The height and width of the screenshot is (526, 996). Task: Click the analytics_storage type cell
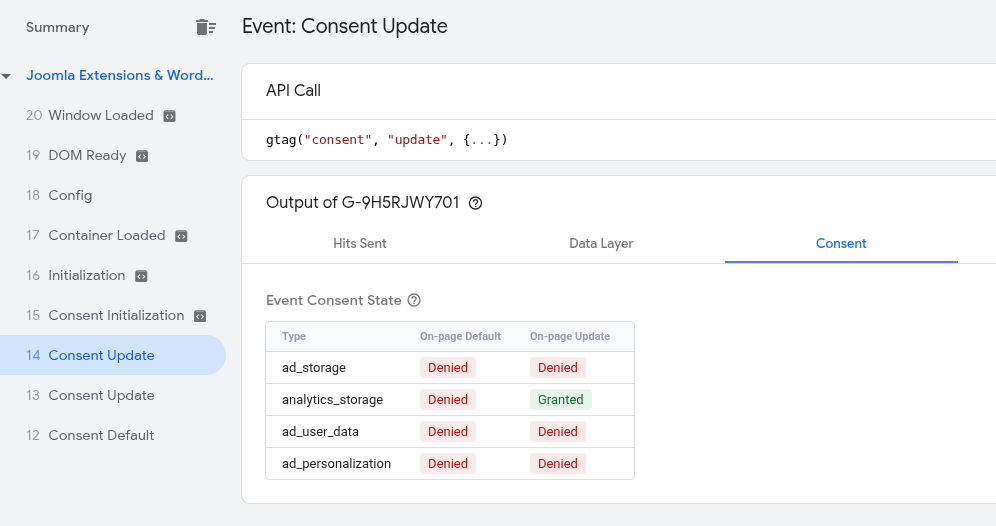[332, 400]
